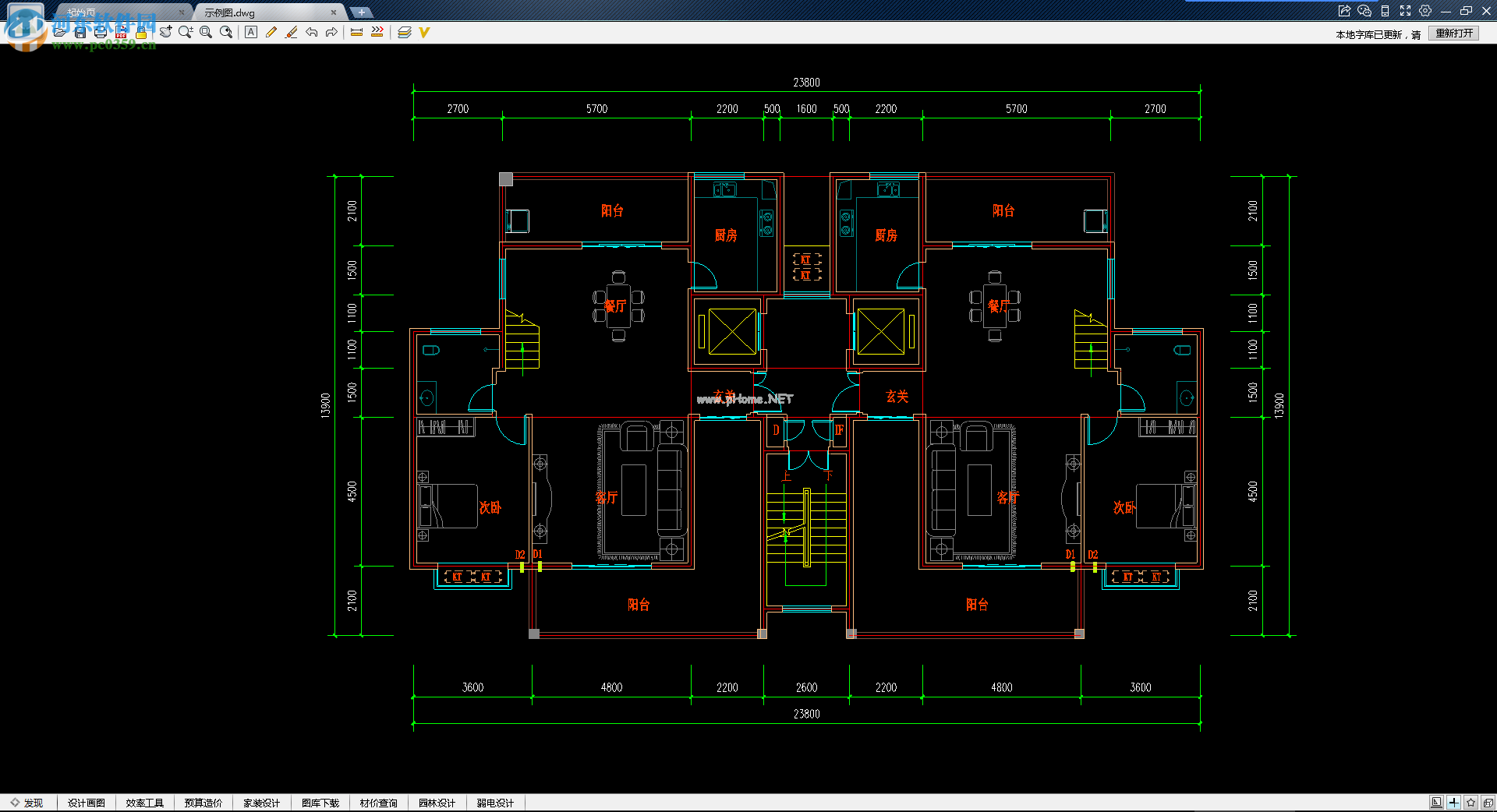Choose the zoom window tool
The image size is (1497, 812).
[206, 32]
